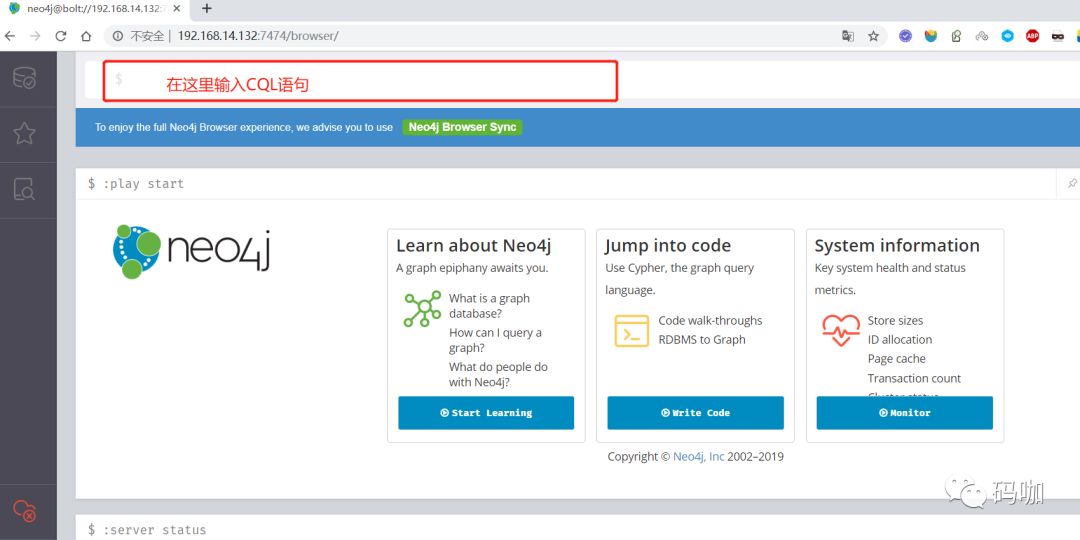Image resolution: width=1080 pixels, height=540 pixels.
Task: Open the Neo4j, Inc copyright link
Action: (x=698, y=456)
